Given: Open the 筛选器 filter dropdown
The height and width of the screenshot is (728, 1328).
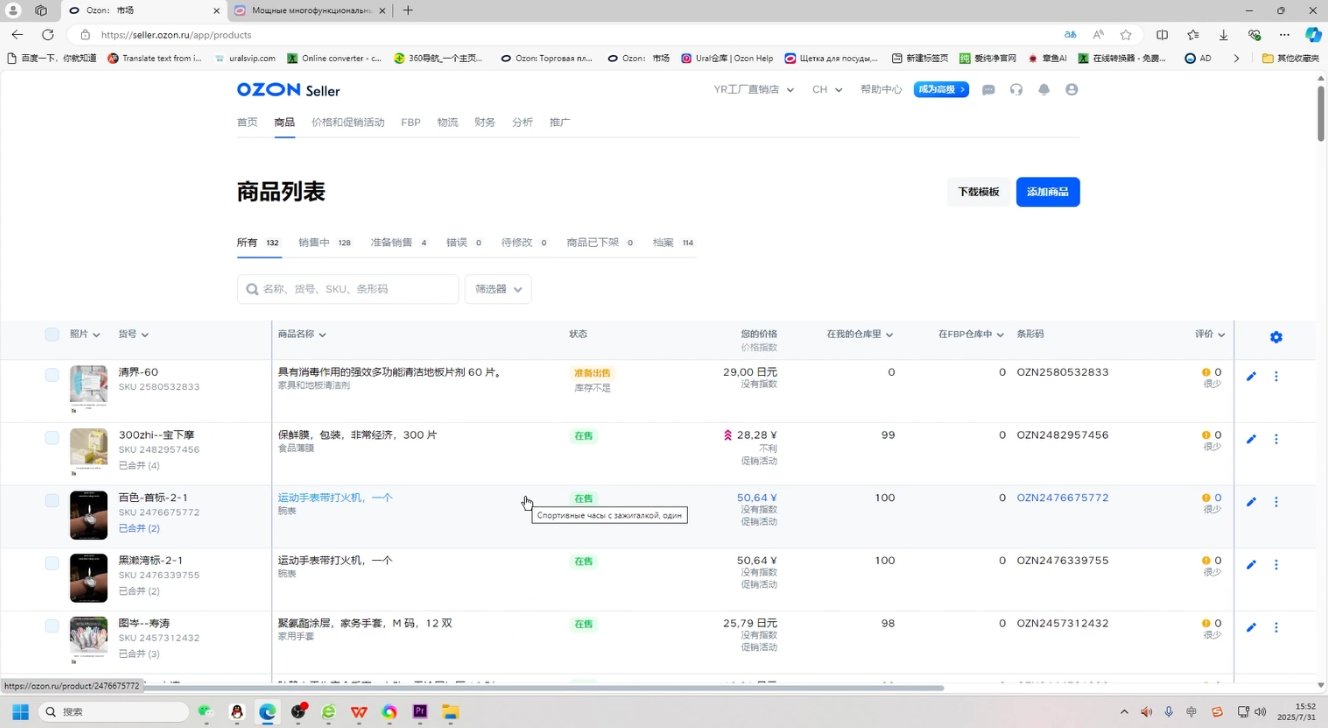Looking at the screenshot, I should pyautogui.click(x=497, y=288).
